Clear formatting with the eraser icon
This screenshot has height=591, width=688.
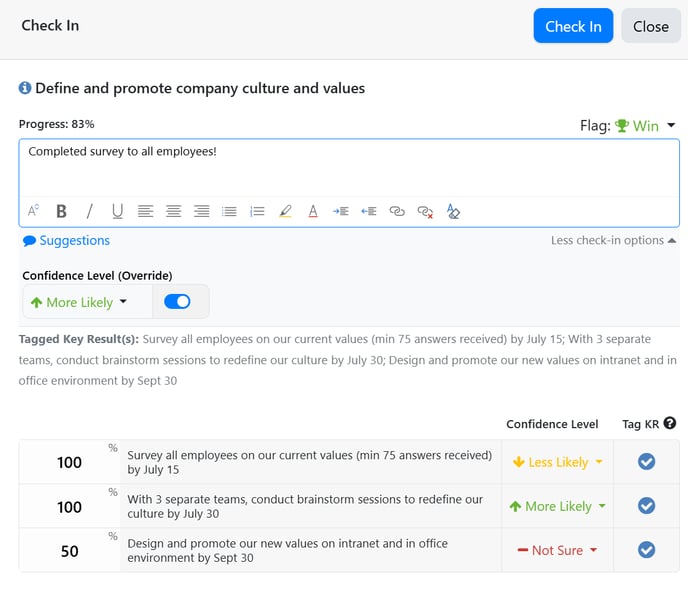[x=453, y=211]
